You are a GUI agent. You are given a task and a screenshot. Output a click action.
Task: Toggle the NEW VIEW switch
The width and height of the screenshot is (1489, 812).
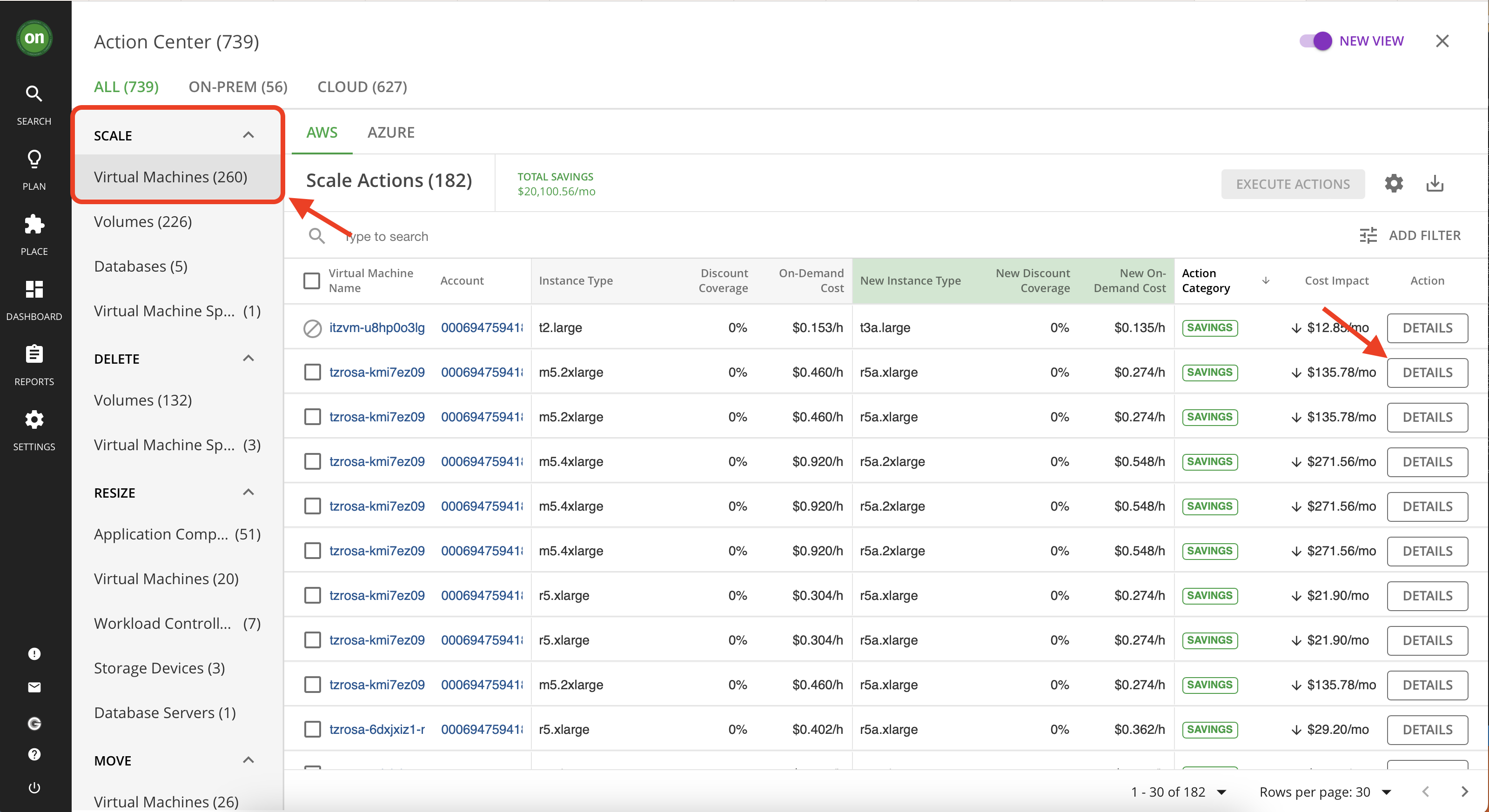(x=1315, y=41)
